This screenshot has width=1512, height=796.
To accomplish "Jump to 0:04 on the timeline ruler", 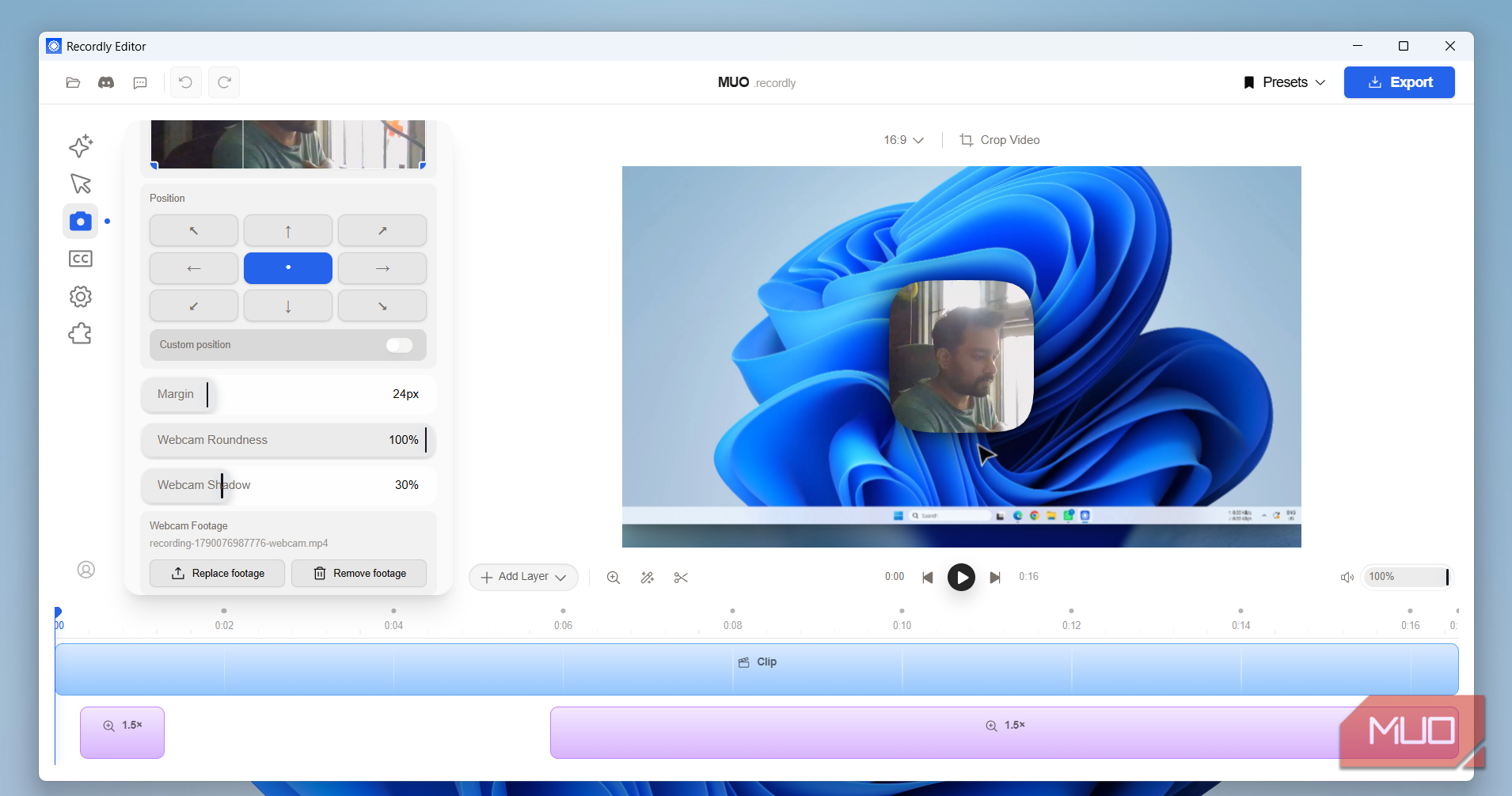I will click(x=393, y=625).
